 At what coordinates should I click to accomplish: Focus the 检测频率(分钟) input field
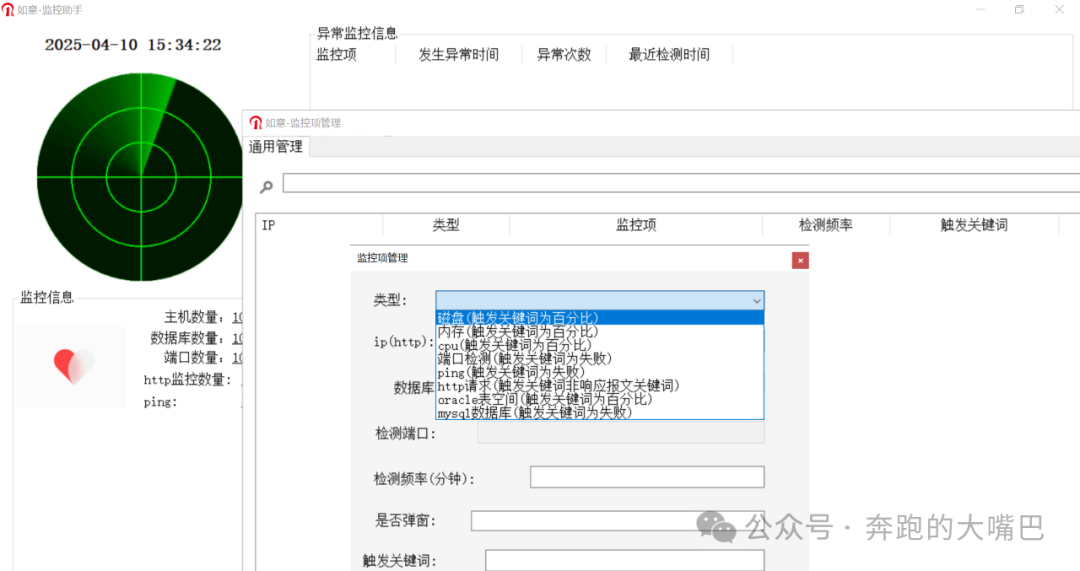tap(647, 477)
